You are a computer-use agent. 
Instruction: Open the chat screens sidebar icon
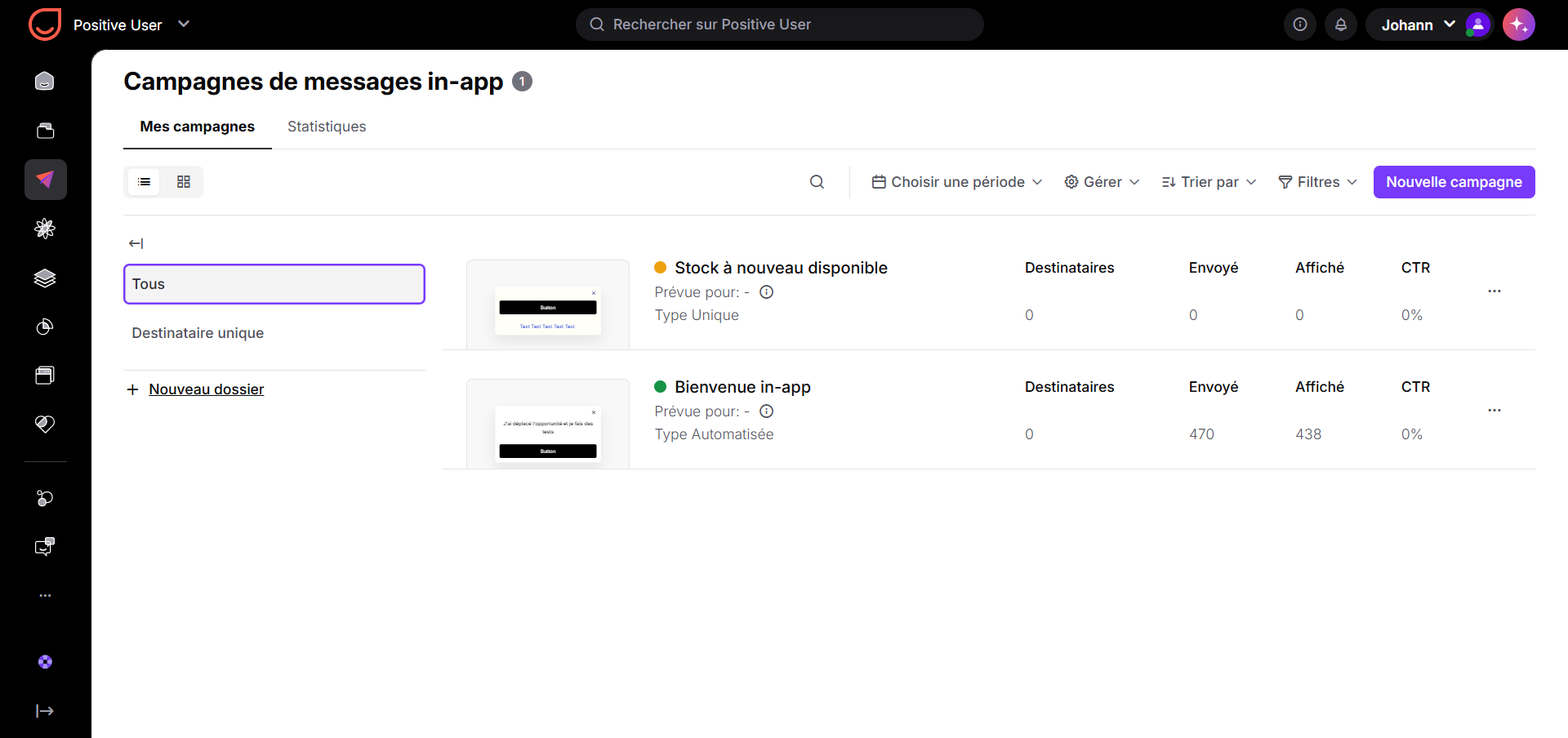45,547
